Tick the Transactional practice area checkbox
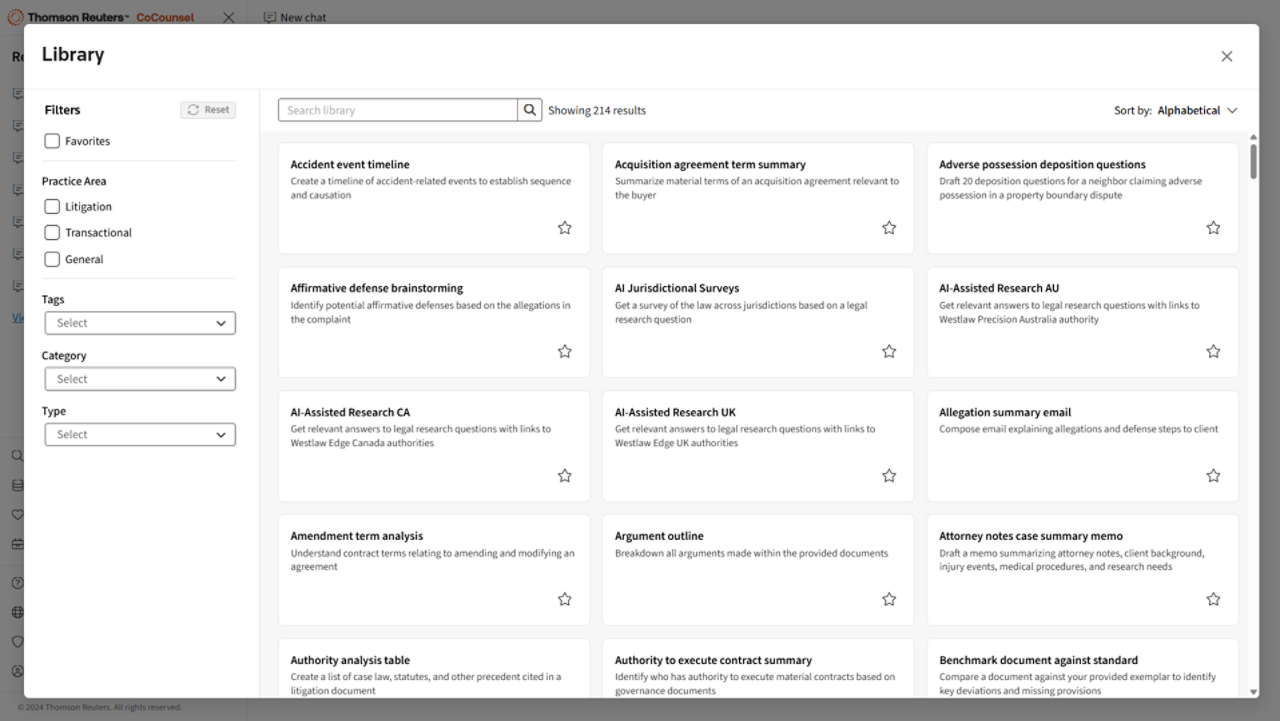Viewport: 1280px width, 721px height. (x=52, y=233)
